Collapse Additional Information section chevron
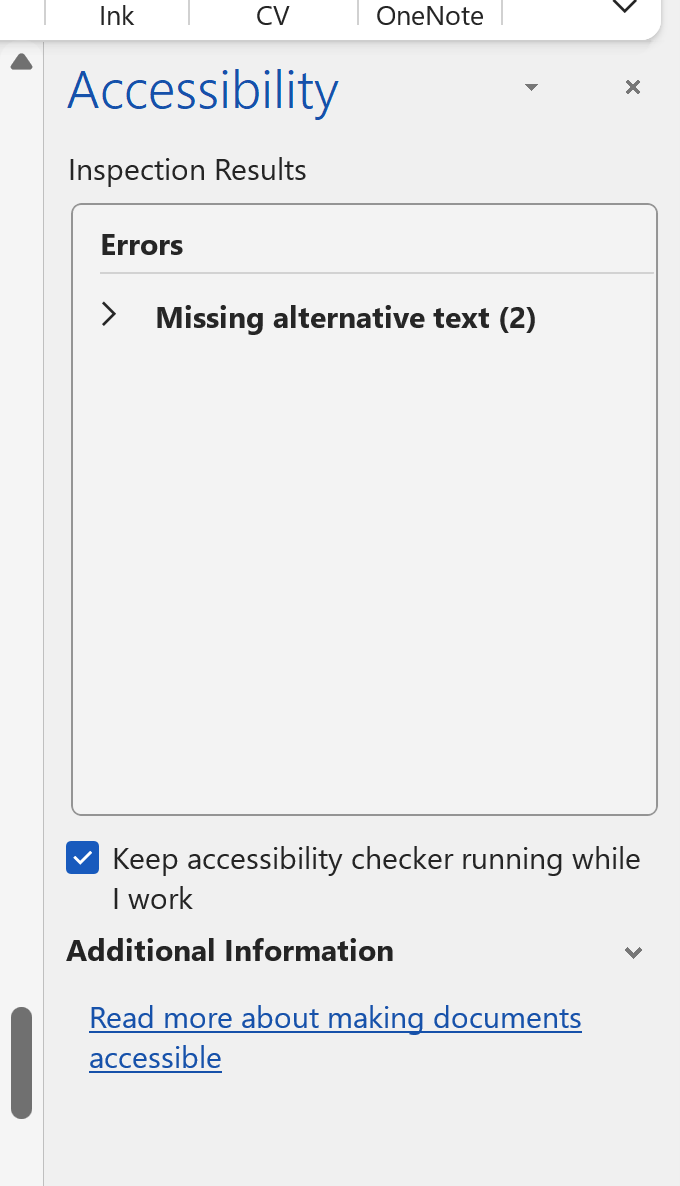The image size is (680, 1186). point(632,952)
